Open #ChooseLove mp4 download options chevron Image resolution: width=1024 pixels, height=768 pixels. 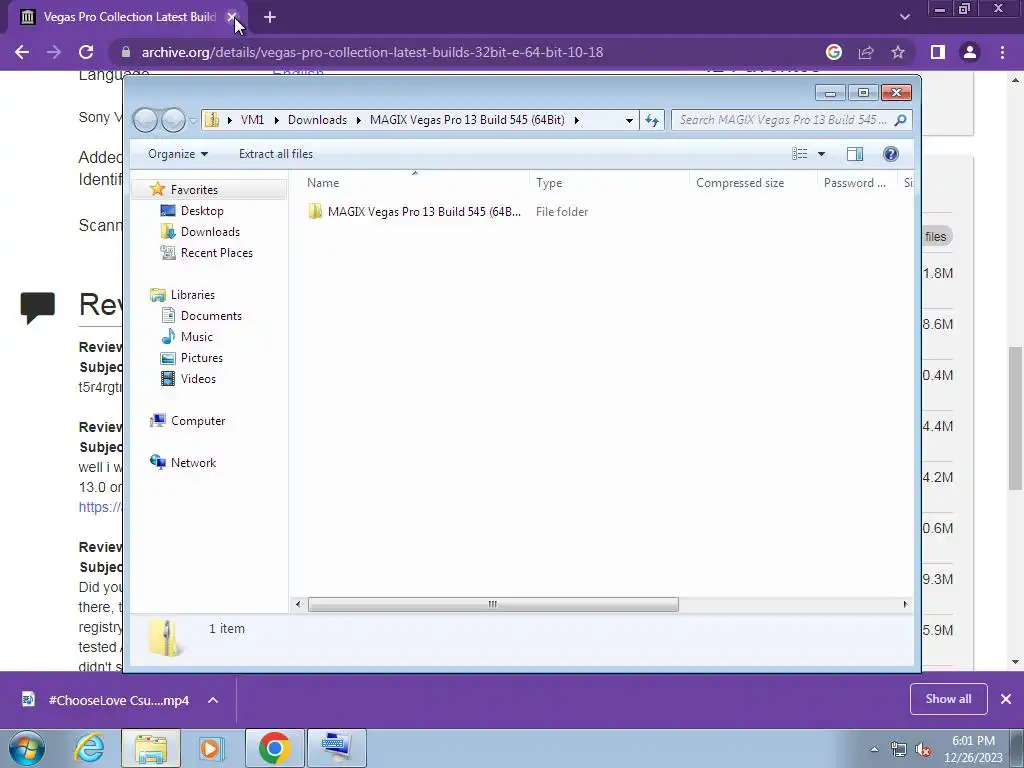(213, 700)
